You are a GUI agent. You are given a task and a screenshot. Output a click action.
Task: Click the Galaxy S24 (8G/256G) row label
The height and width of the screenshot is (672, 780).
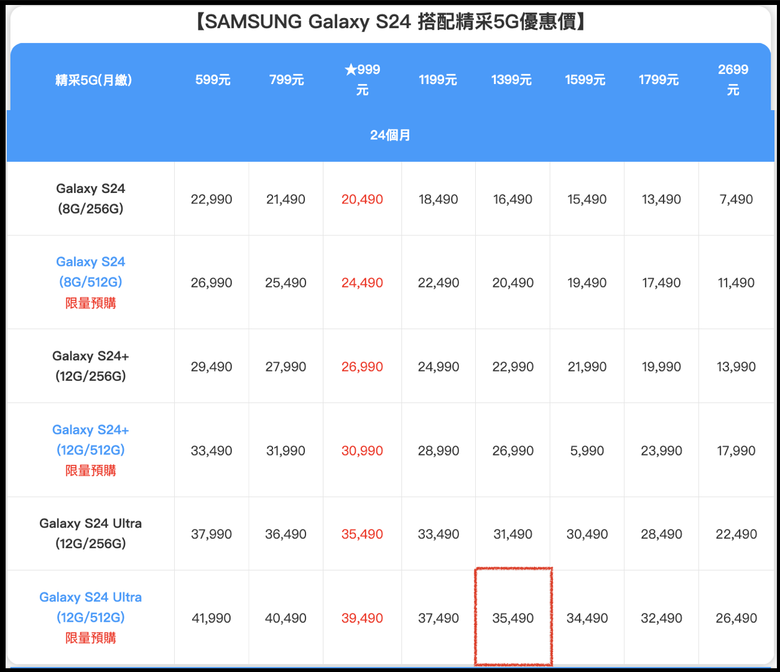pyautogui.click(x=91, y=198)
